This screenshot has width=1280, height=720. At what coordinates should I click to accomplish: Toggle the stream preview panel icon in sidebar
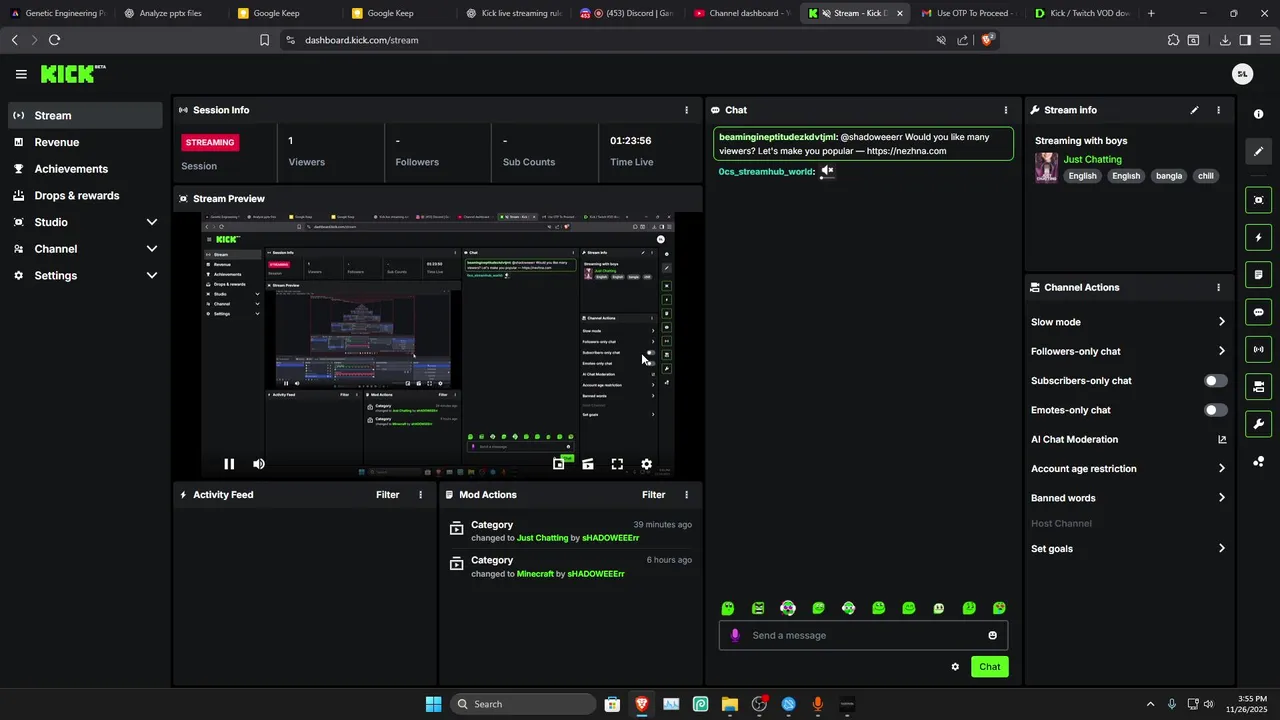pos(1258,200)
